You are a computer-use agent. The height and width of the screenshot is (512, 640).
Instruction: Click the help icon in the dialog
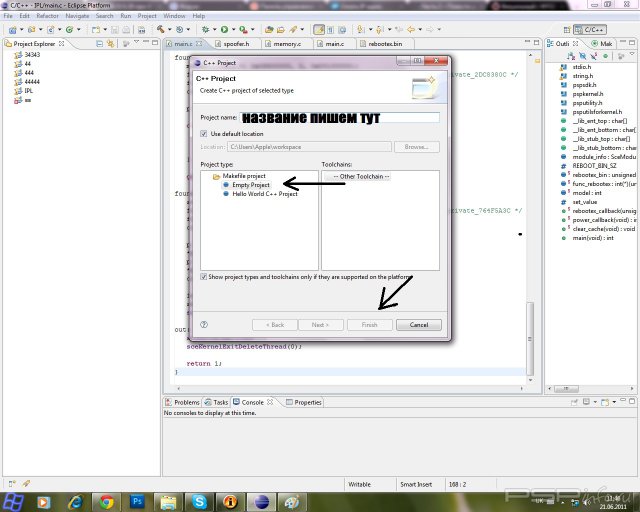[x=204, y=324]
